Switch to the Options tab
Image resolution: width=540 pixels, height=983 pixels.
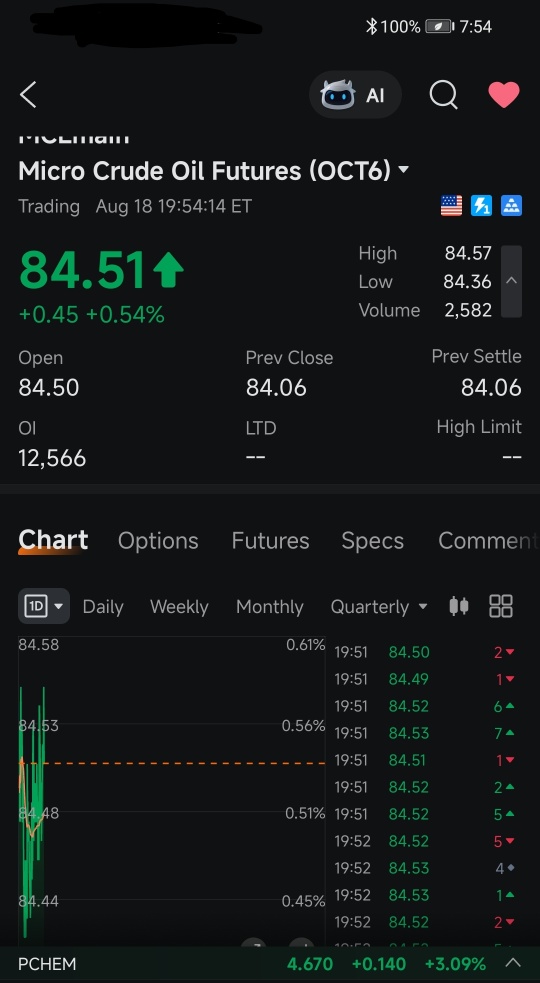click(x=158, y=540)
